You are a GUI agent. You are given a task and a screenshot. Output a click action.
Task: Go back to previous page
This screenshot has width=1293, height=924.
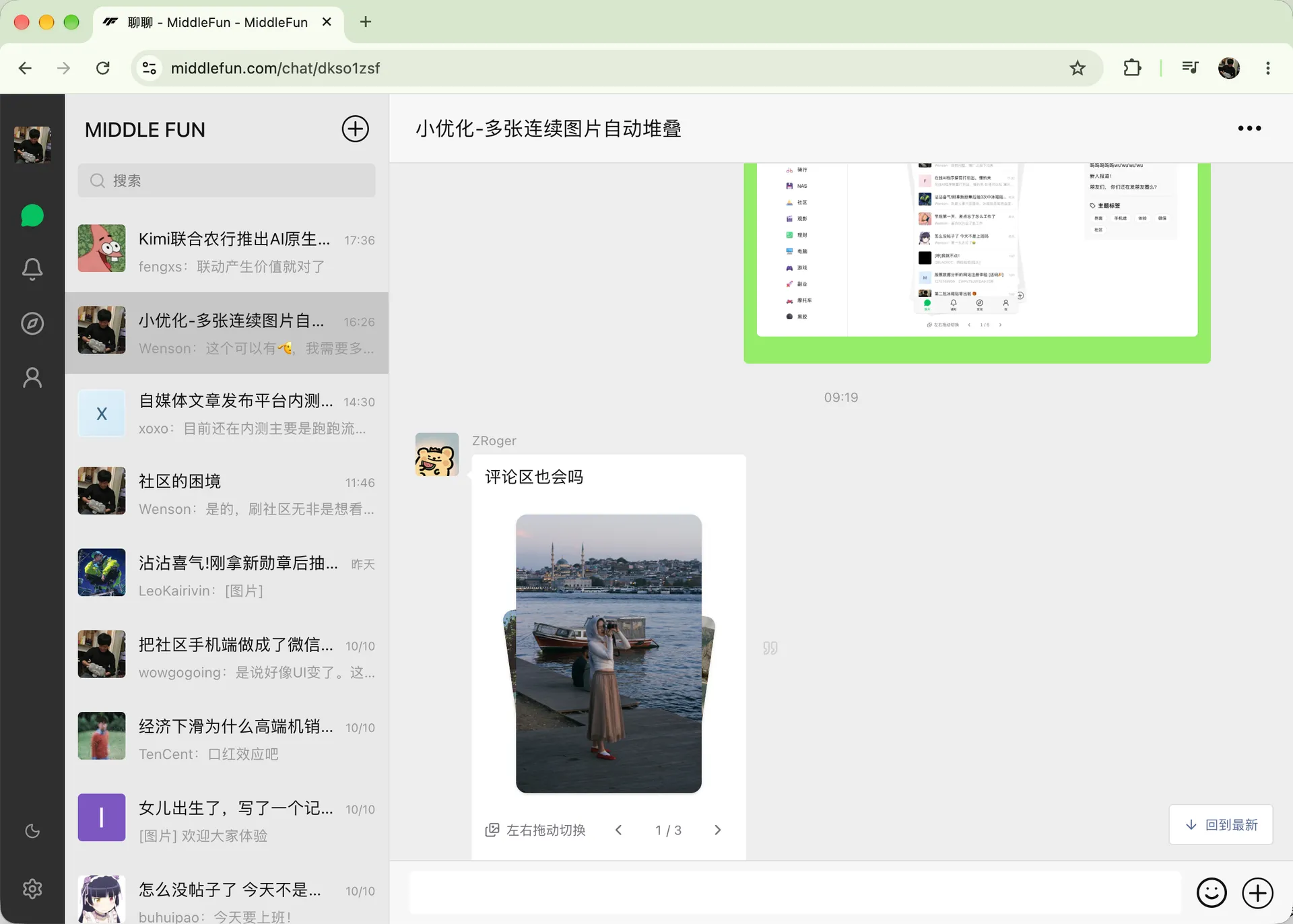(x=25, y=68)
